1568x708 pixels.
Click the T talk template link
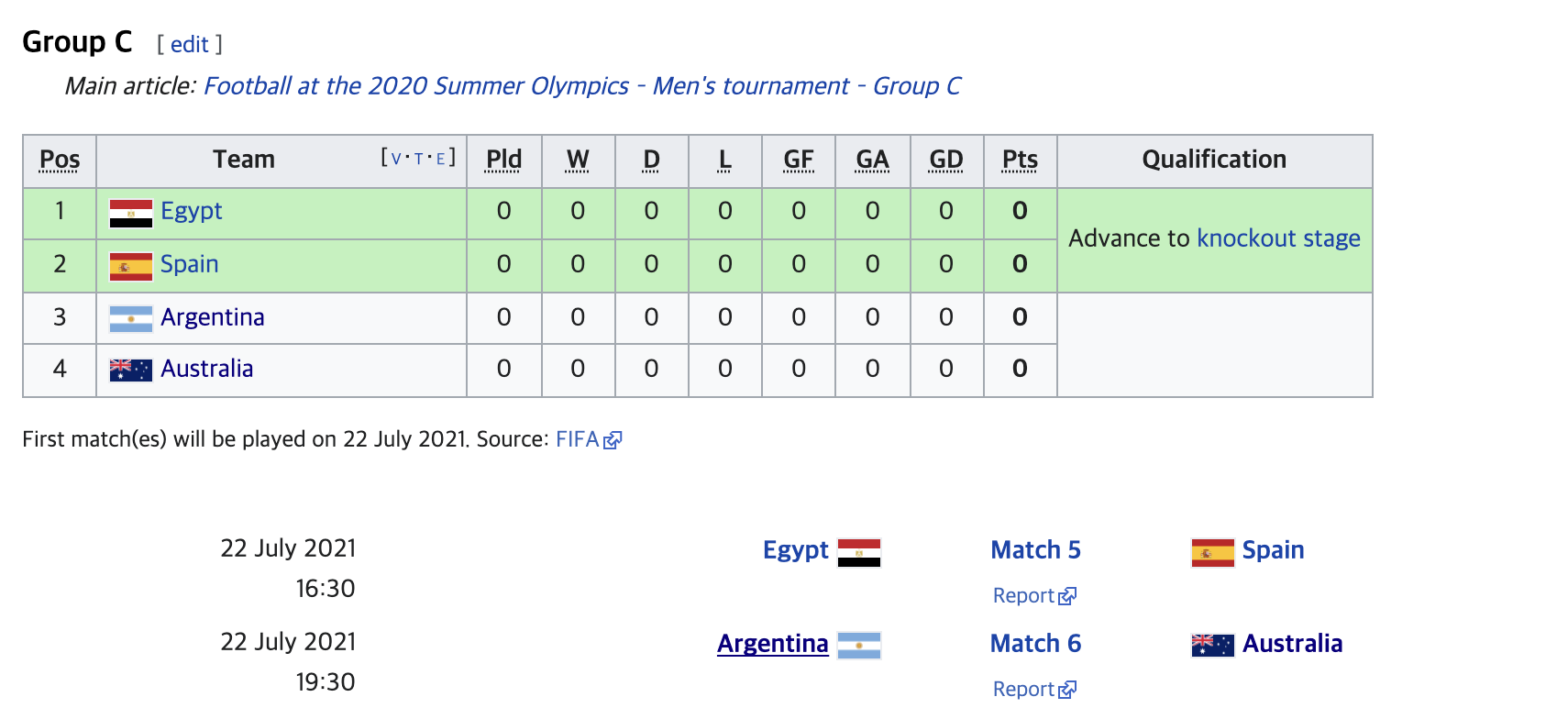418,159
